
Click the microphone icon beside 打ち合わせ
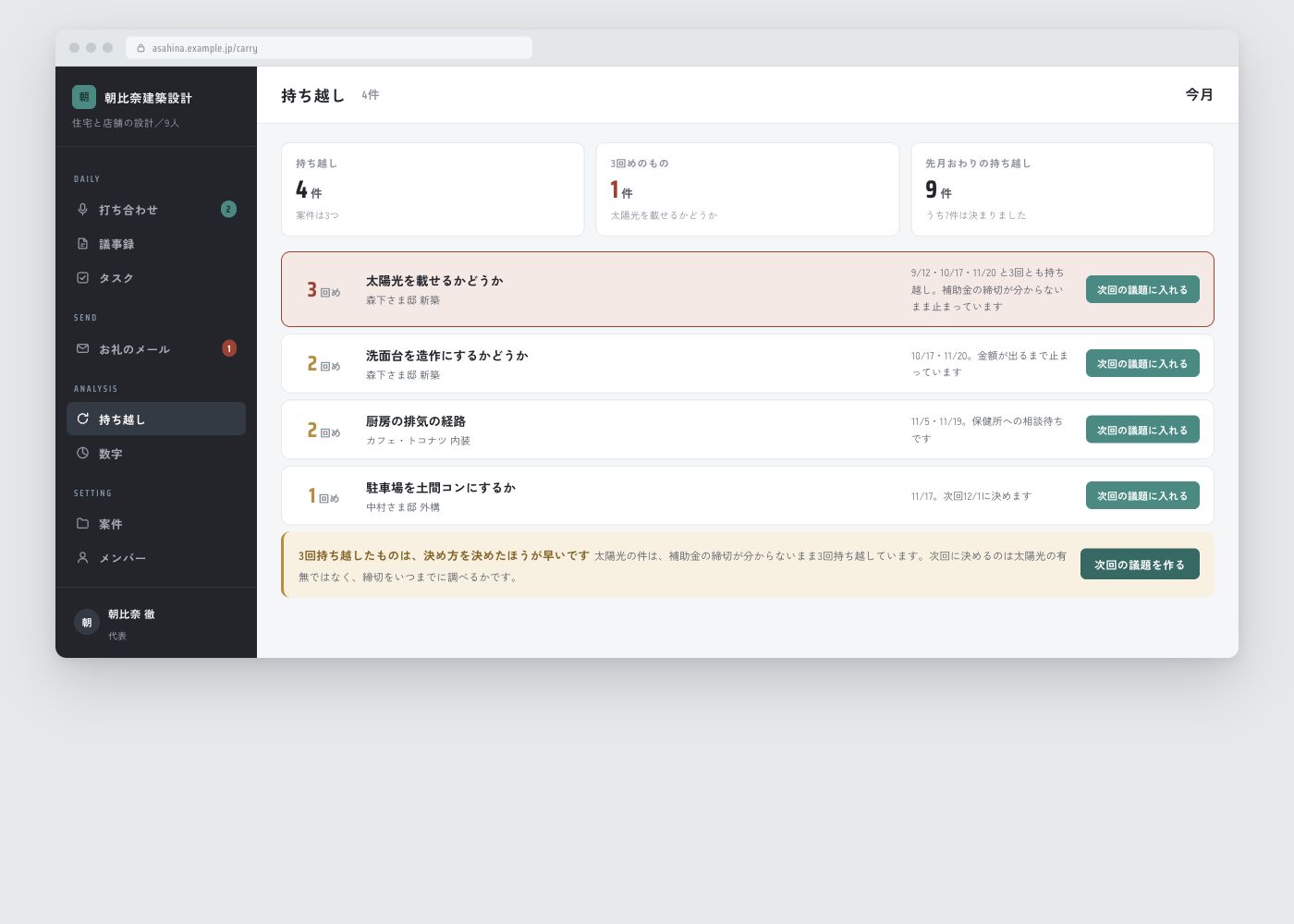click(82, 210)
